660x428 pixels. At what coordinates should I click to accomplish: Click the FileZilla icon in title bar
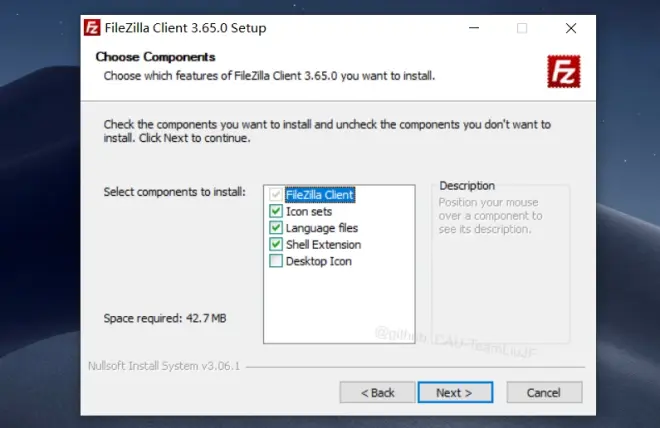[92, 28]
